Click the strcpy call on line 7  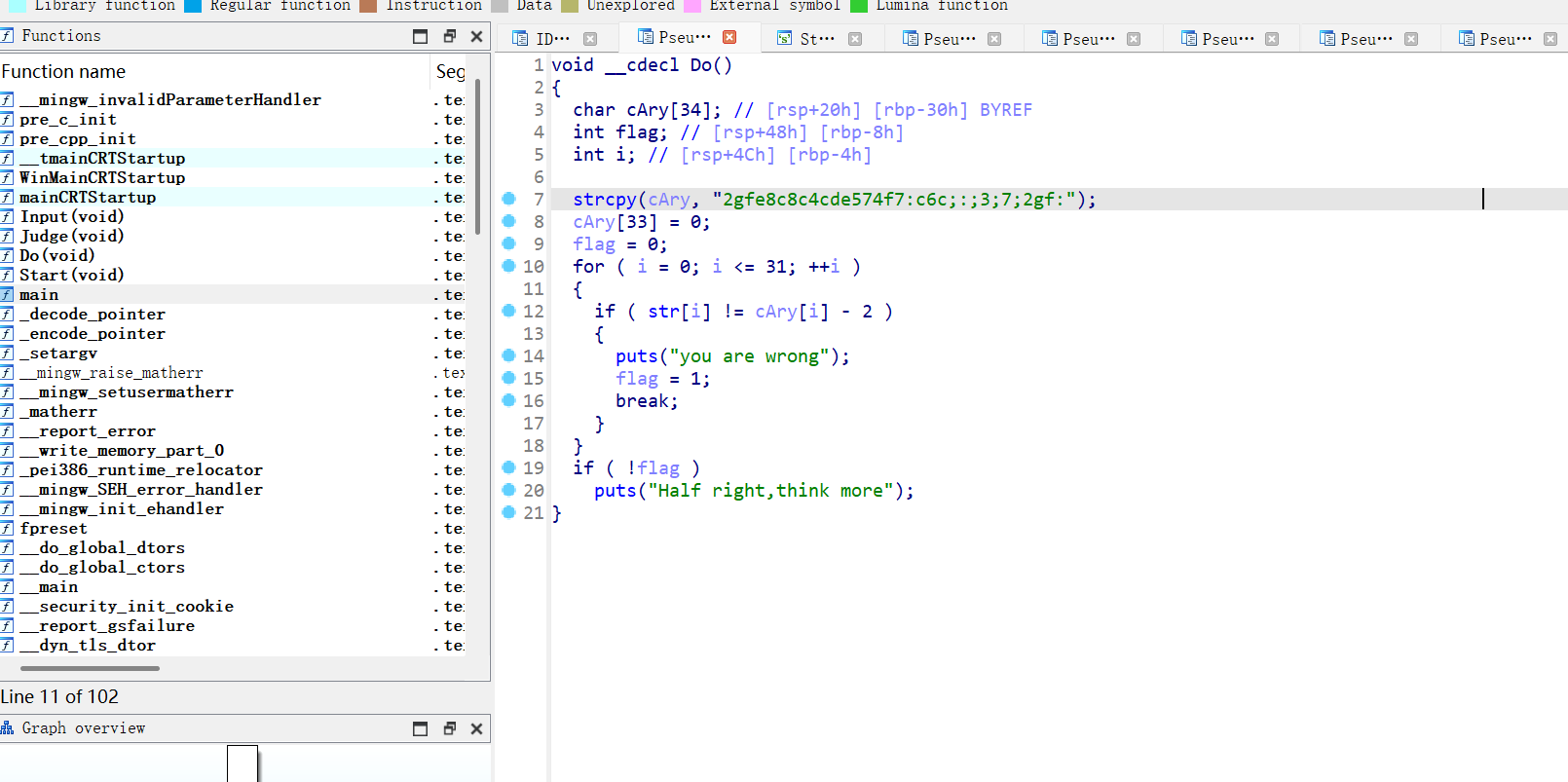[605, 200]
